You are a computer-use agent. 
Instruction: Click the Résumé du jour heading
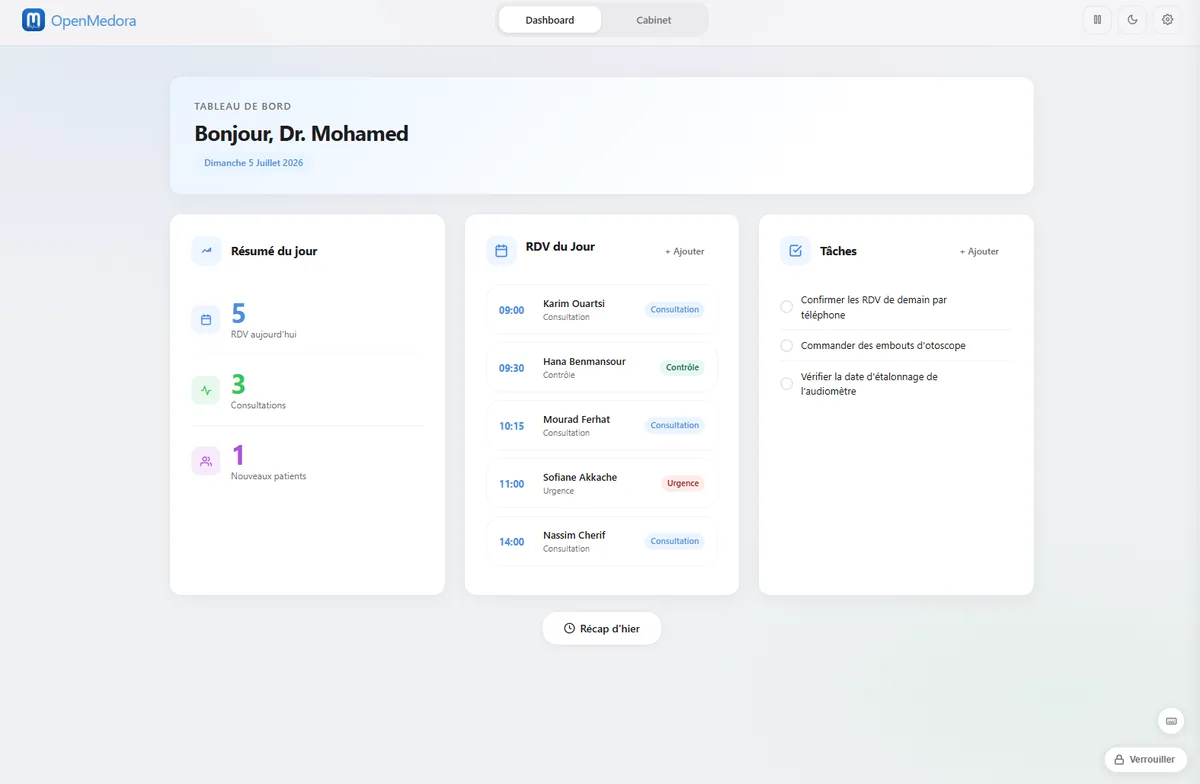pos(274,252)
